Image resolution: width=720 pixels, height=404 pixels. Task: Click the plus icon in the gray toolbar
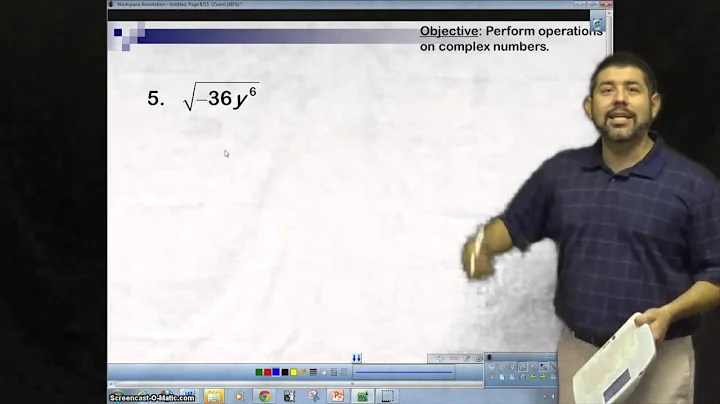(x=441, y=358)
